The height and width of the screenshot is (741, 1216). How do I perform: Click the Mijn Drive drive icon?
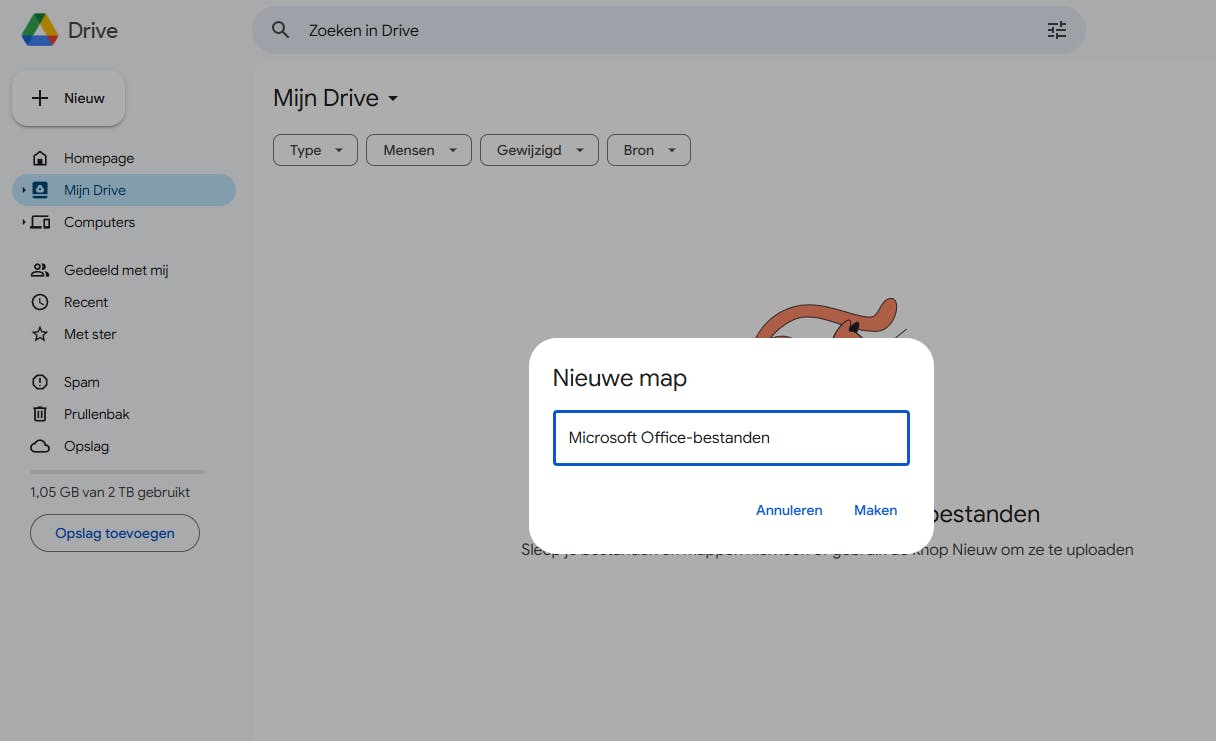pyautogui.click(x=40, y=190)
